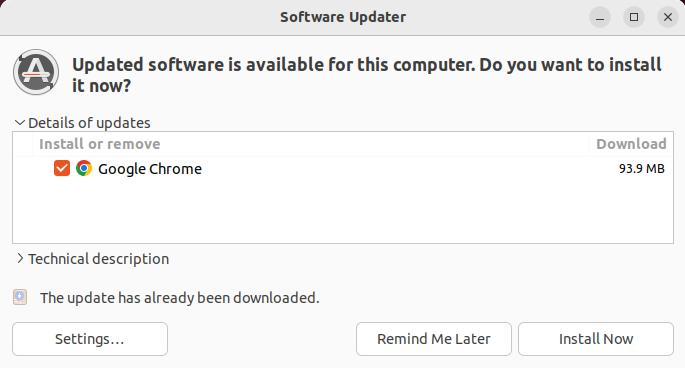Click the Technical description chevron arrow

(x=20, y=258)
